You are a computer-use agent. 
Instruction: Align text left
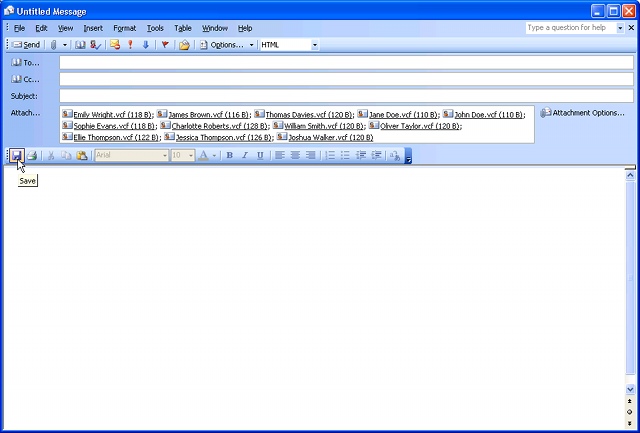pos(280,155)
